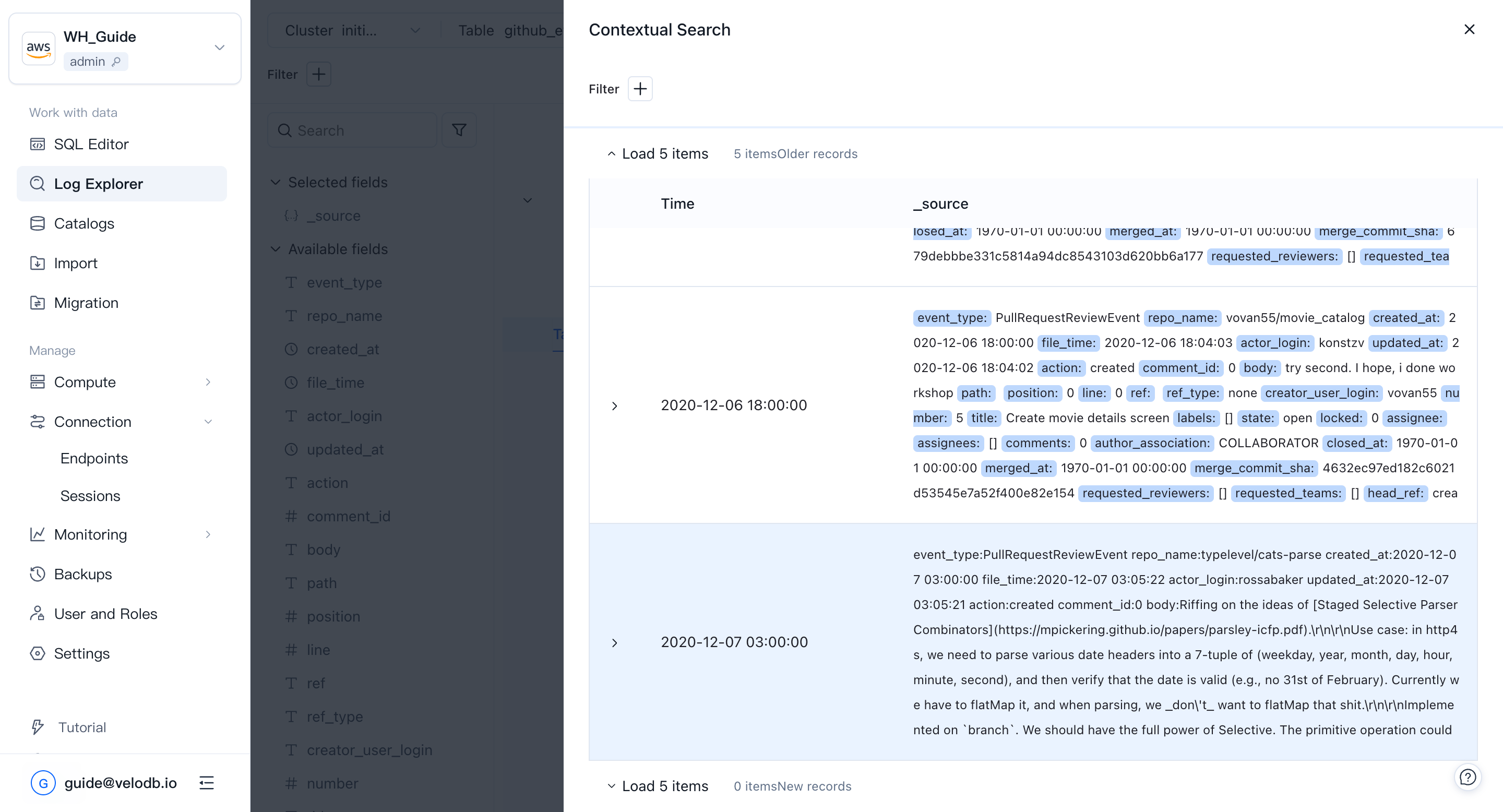The width and height of the screenshot is (1503, 812).
Task: Collapse the Connection submenu
Action: 208,422
